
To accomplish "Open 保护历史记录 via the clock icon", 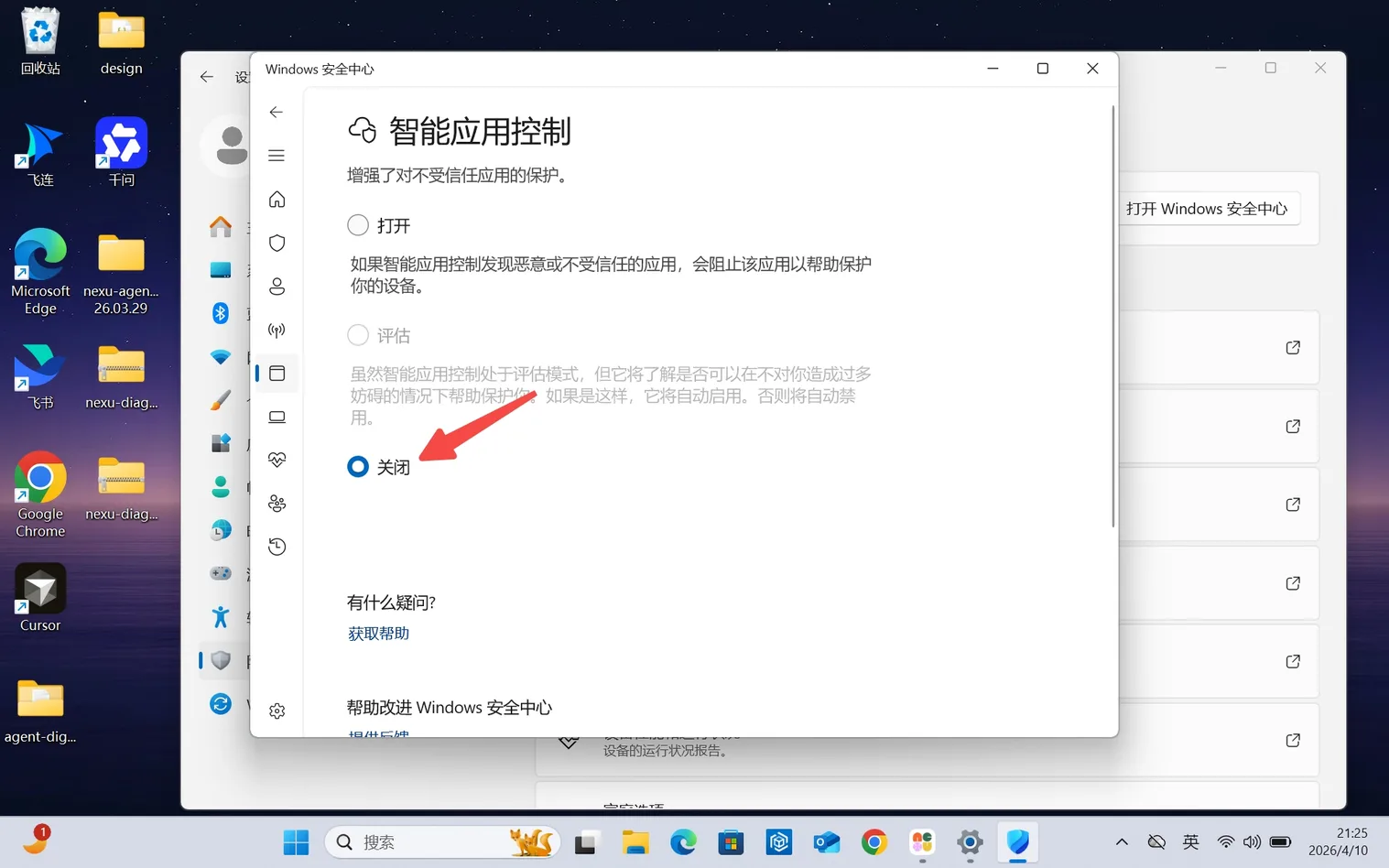I will [x=277, y=546].
